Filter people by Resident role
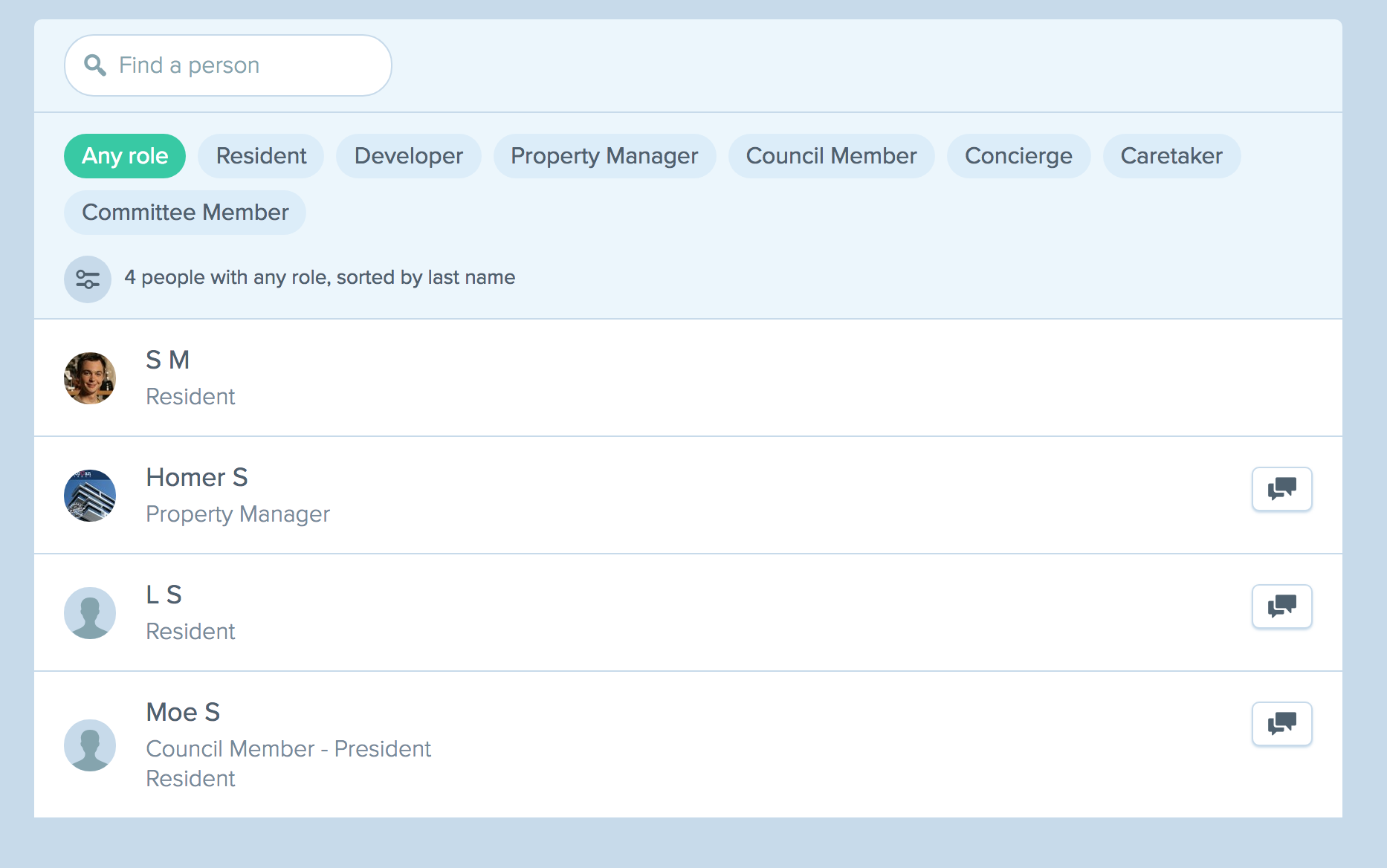 click(x=261, y=156)
